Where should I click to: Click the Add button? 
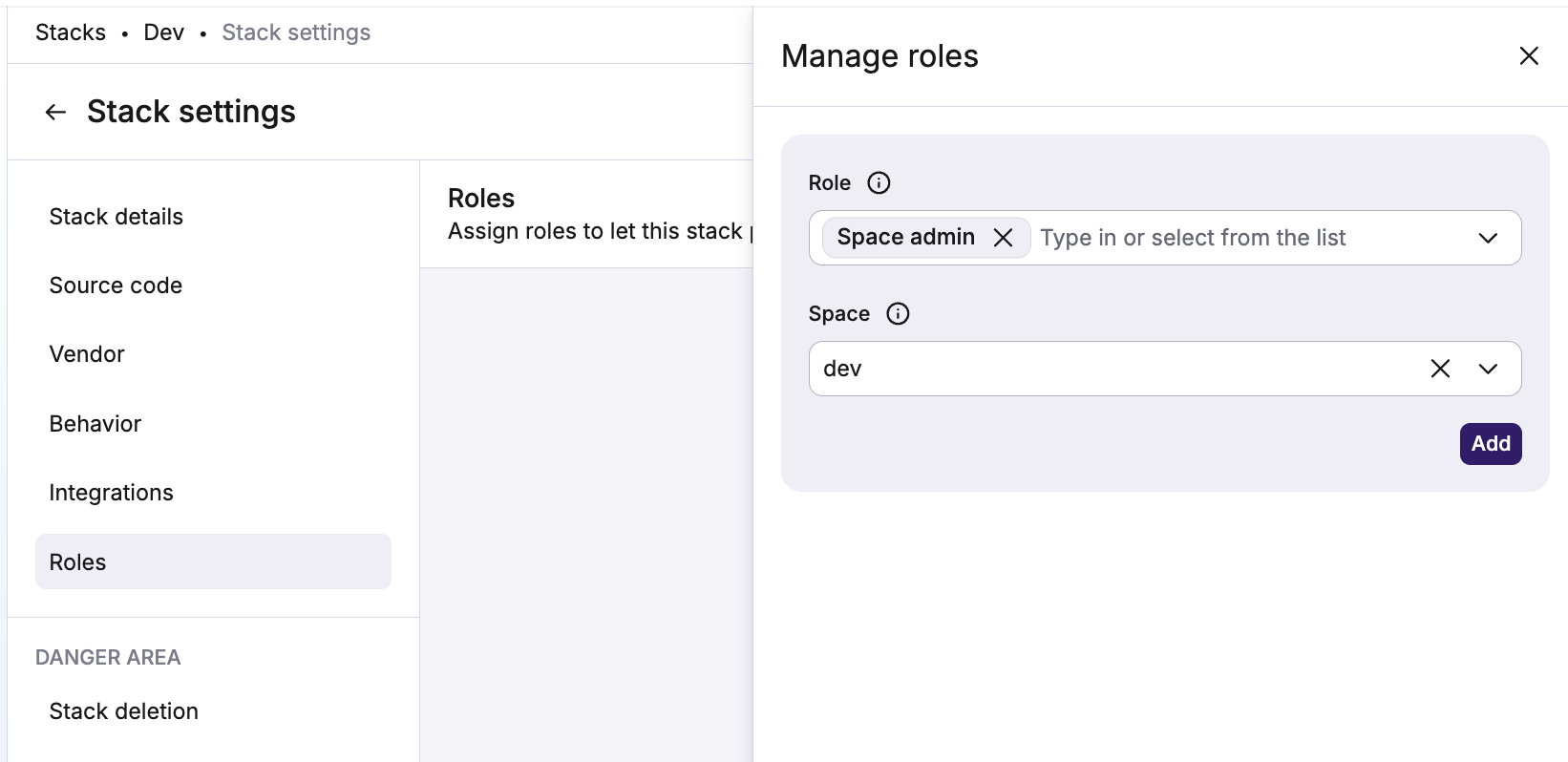1490,444
